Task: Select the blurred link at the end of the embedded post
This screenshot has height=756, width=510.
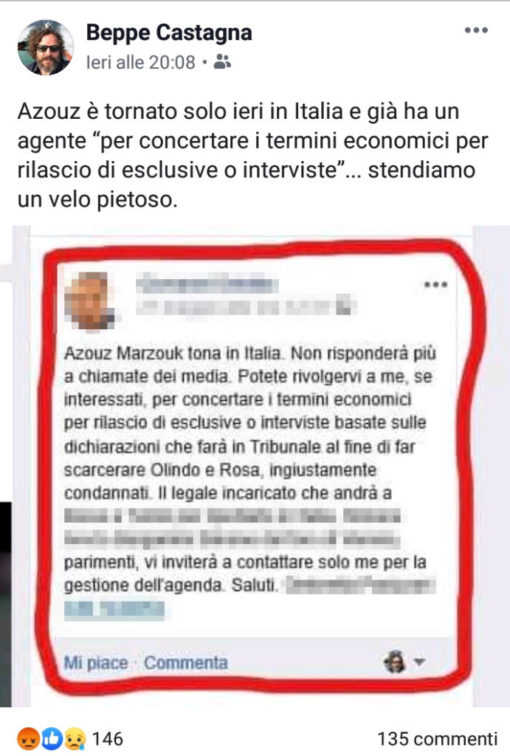Action: 114,610
